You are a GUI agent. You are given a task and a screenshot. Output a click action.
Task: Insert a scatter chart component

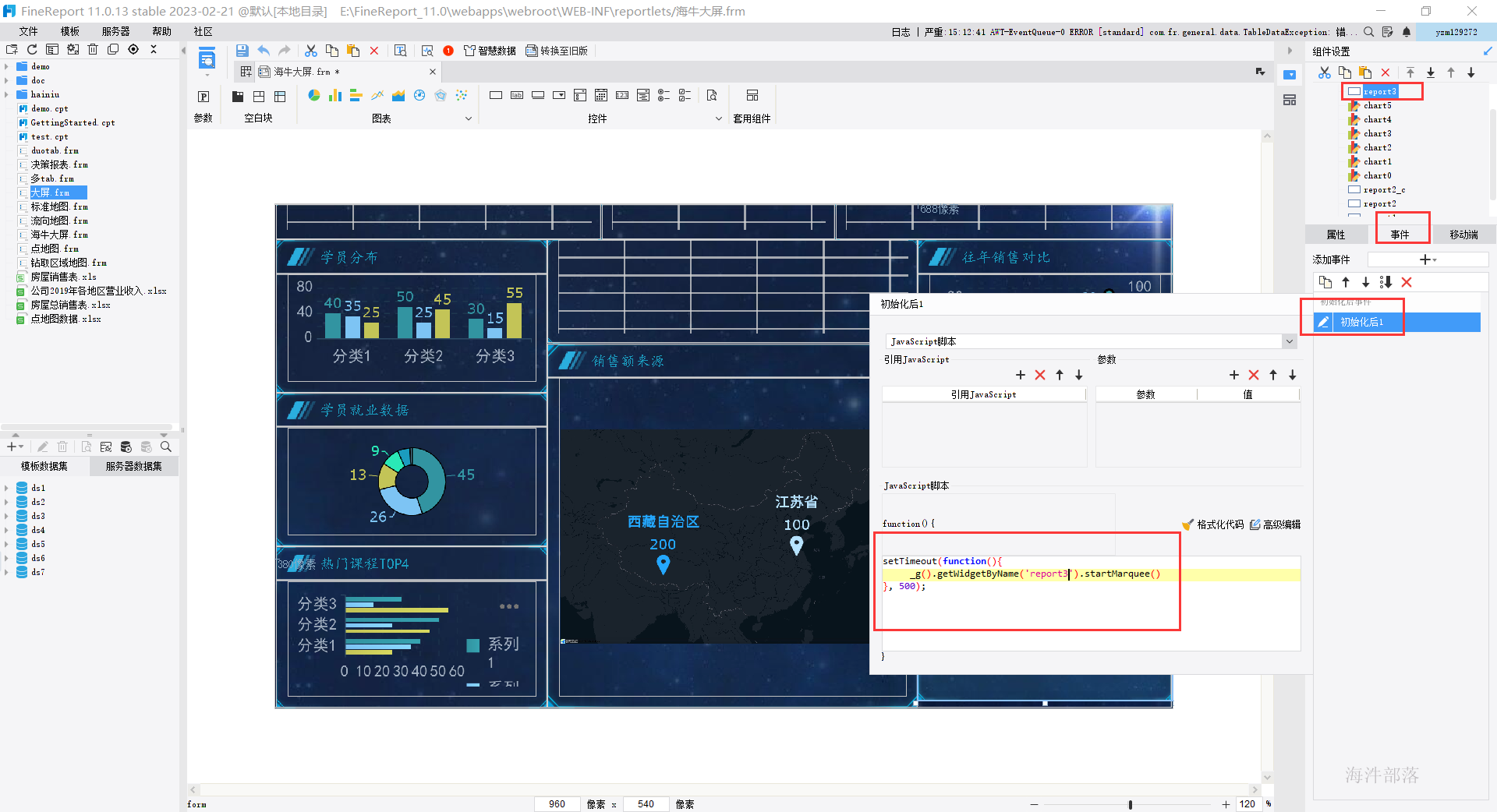462,95
